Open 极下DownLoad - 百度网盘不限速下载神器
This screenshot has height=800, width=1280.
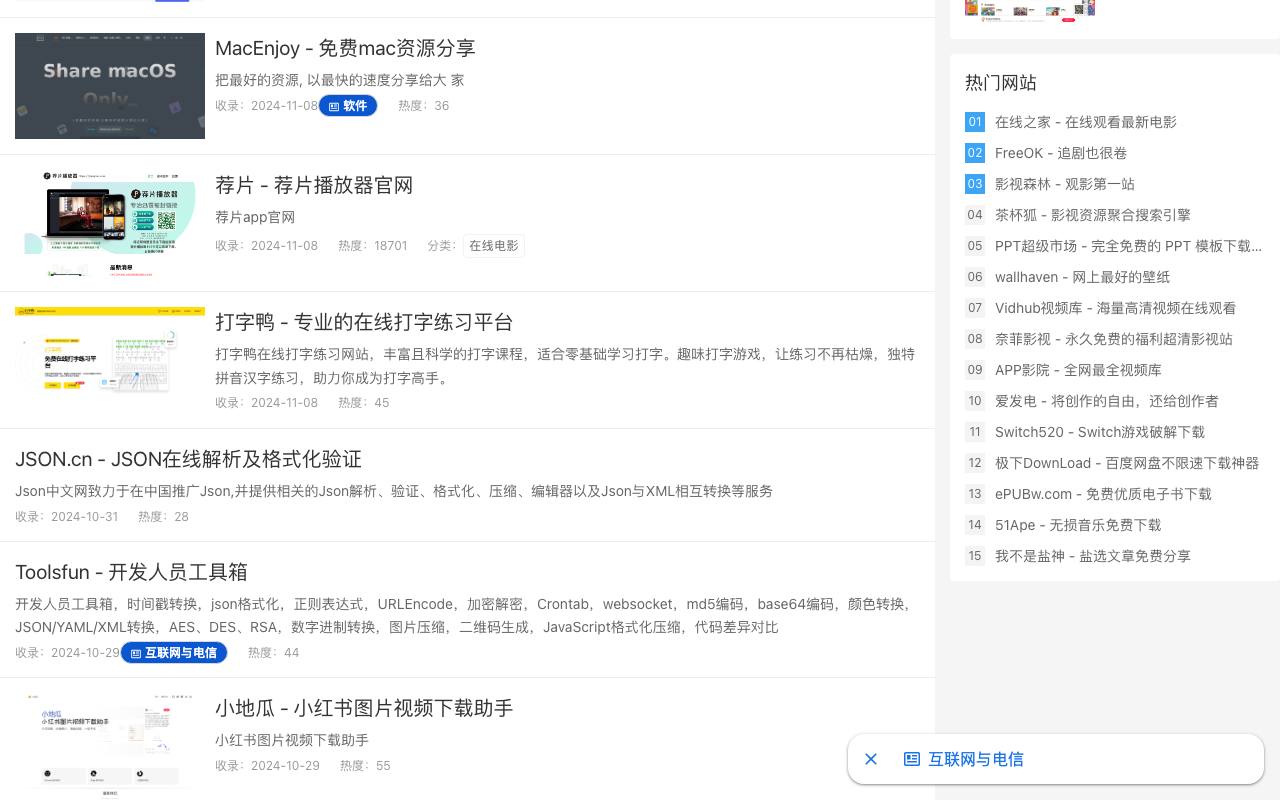[1127, 463]
